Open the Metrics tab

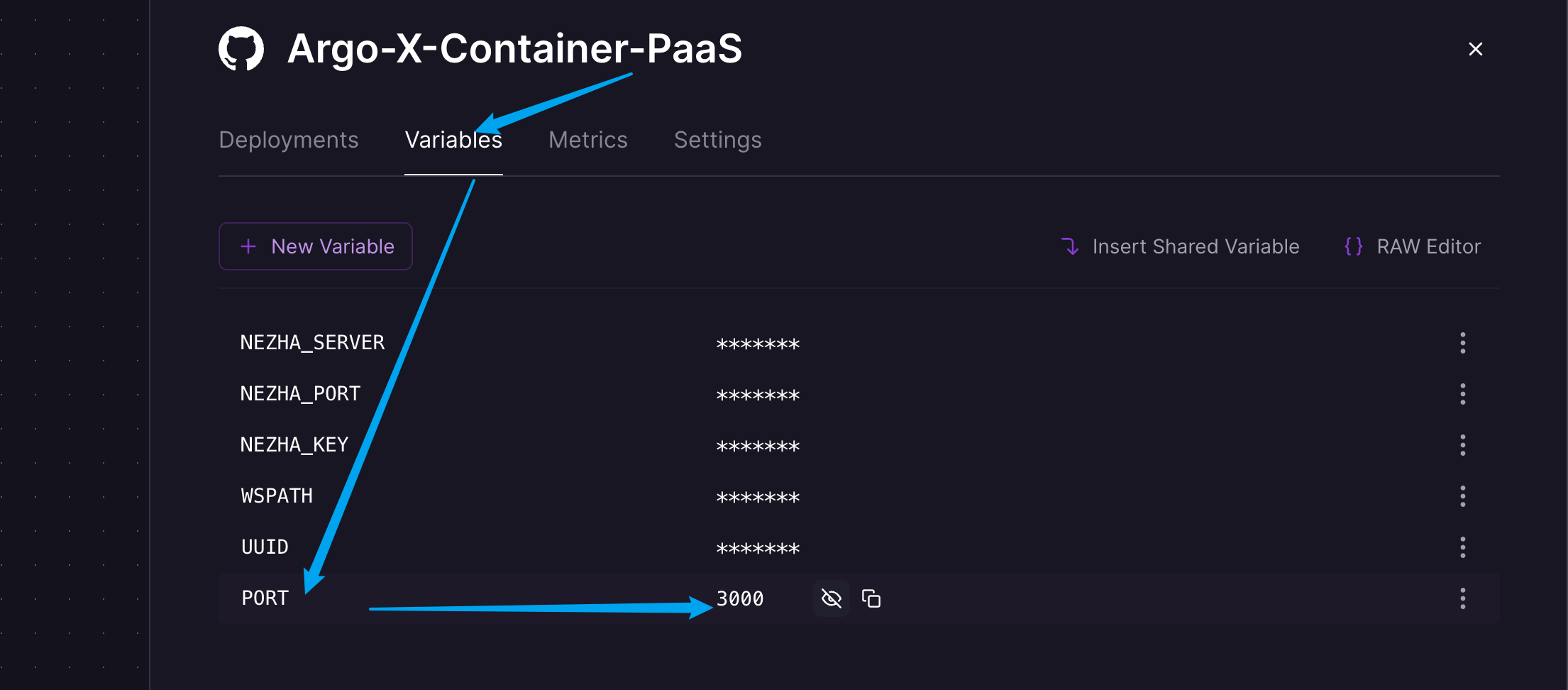click(587, 140)
